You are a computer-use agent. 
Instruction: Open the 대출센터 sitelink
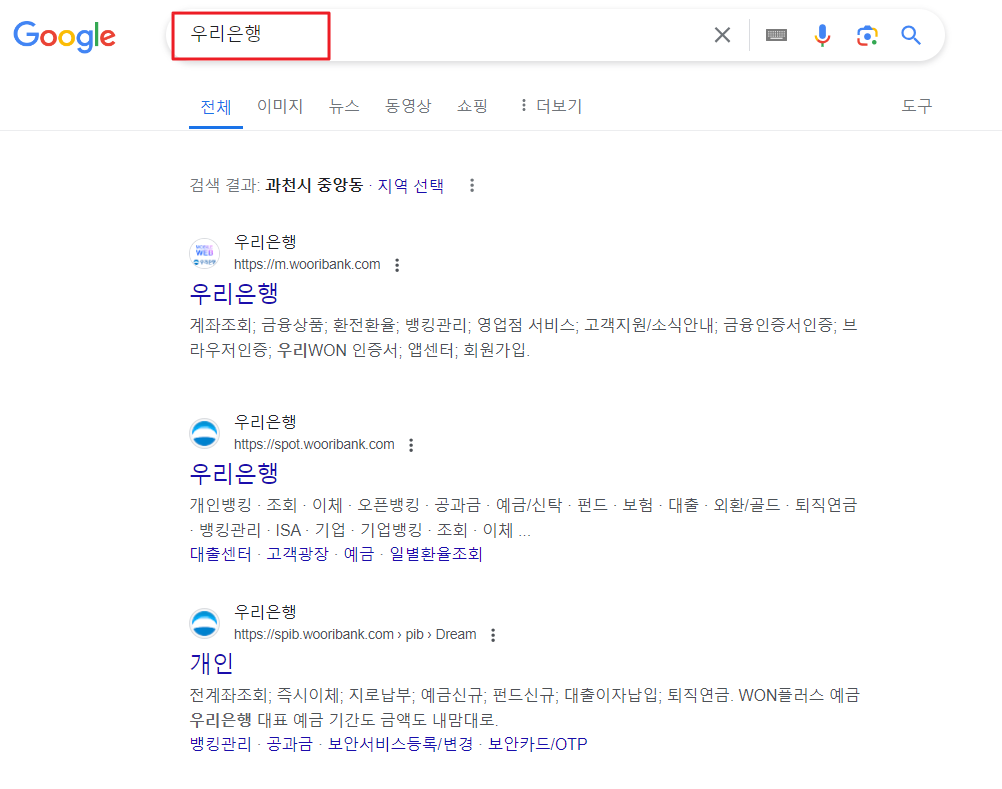[220, 554]
